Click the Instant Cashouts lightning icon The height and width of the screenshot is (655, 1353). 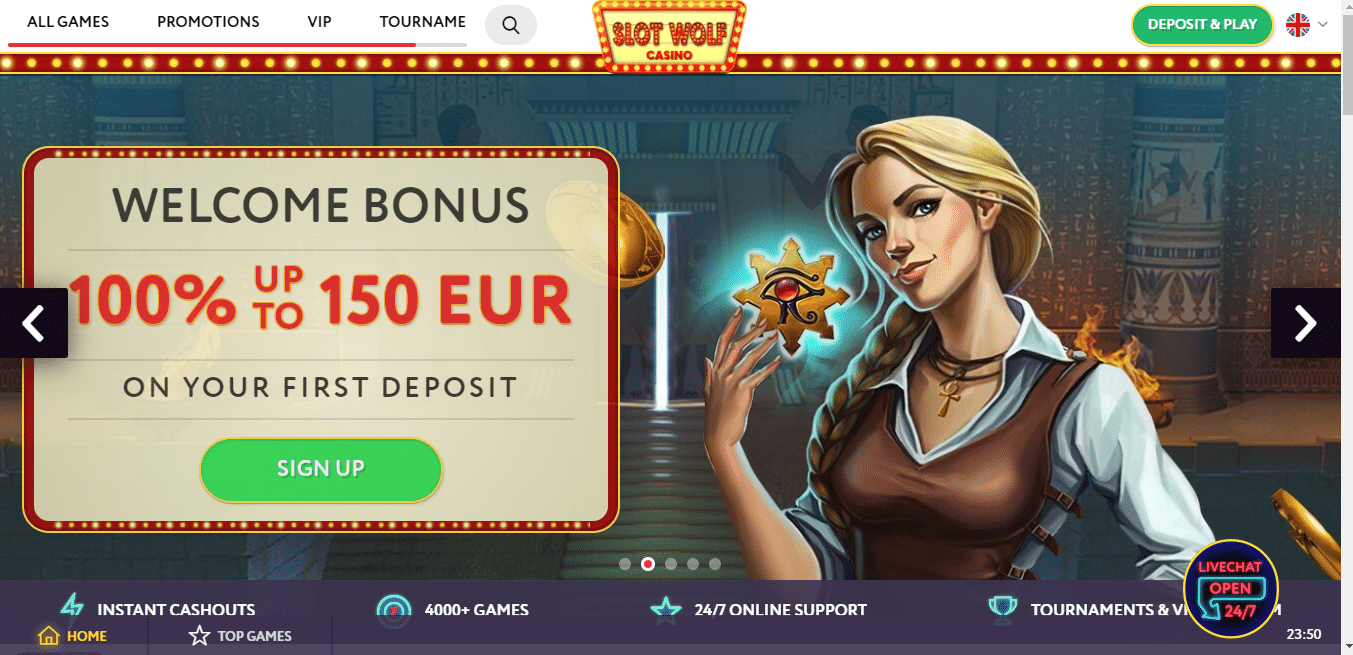pyautogui.click(x=72, y=607)
